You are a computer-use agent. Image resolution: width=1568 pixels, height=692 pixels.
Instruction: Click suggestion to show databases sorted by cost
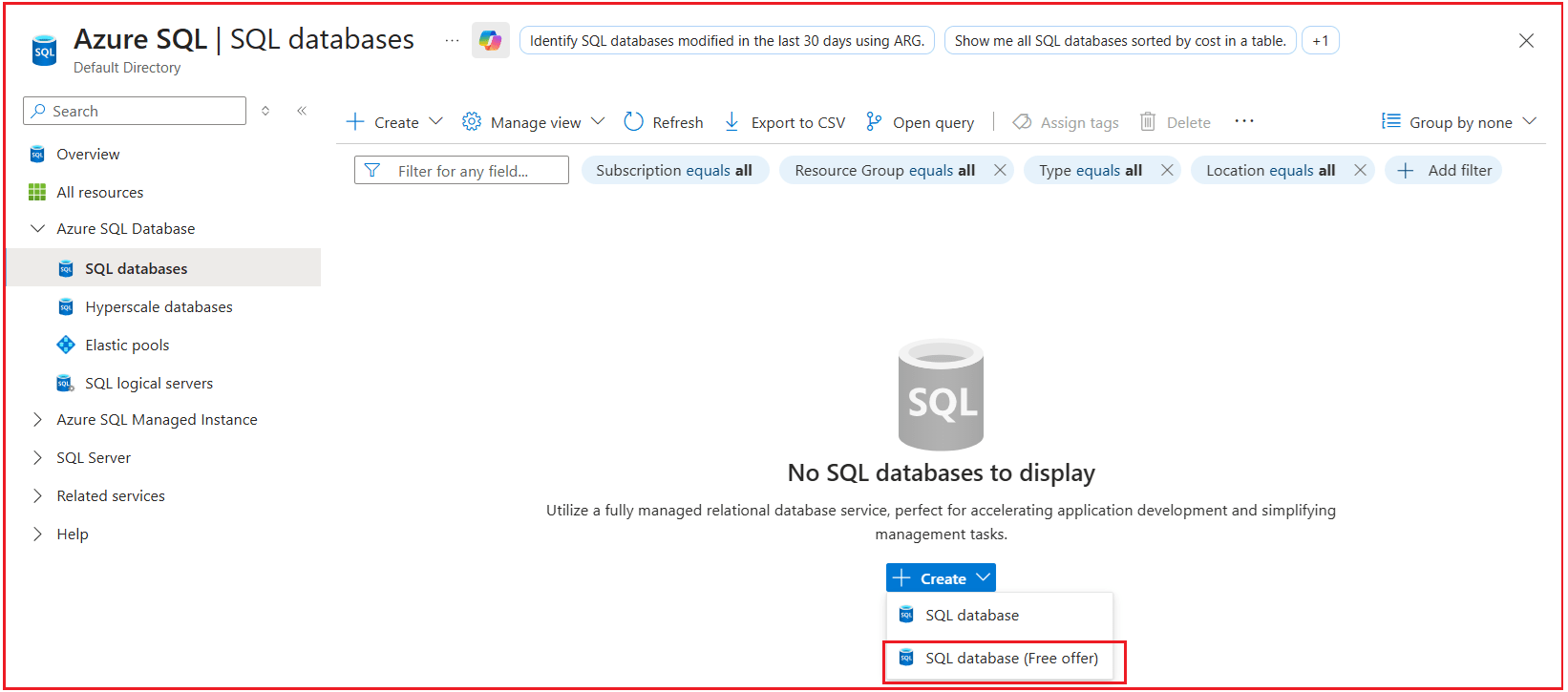[1120, 40]
